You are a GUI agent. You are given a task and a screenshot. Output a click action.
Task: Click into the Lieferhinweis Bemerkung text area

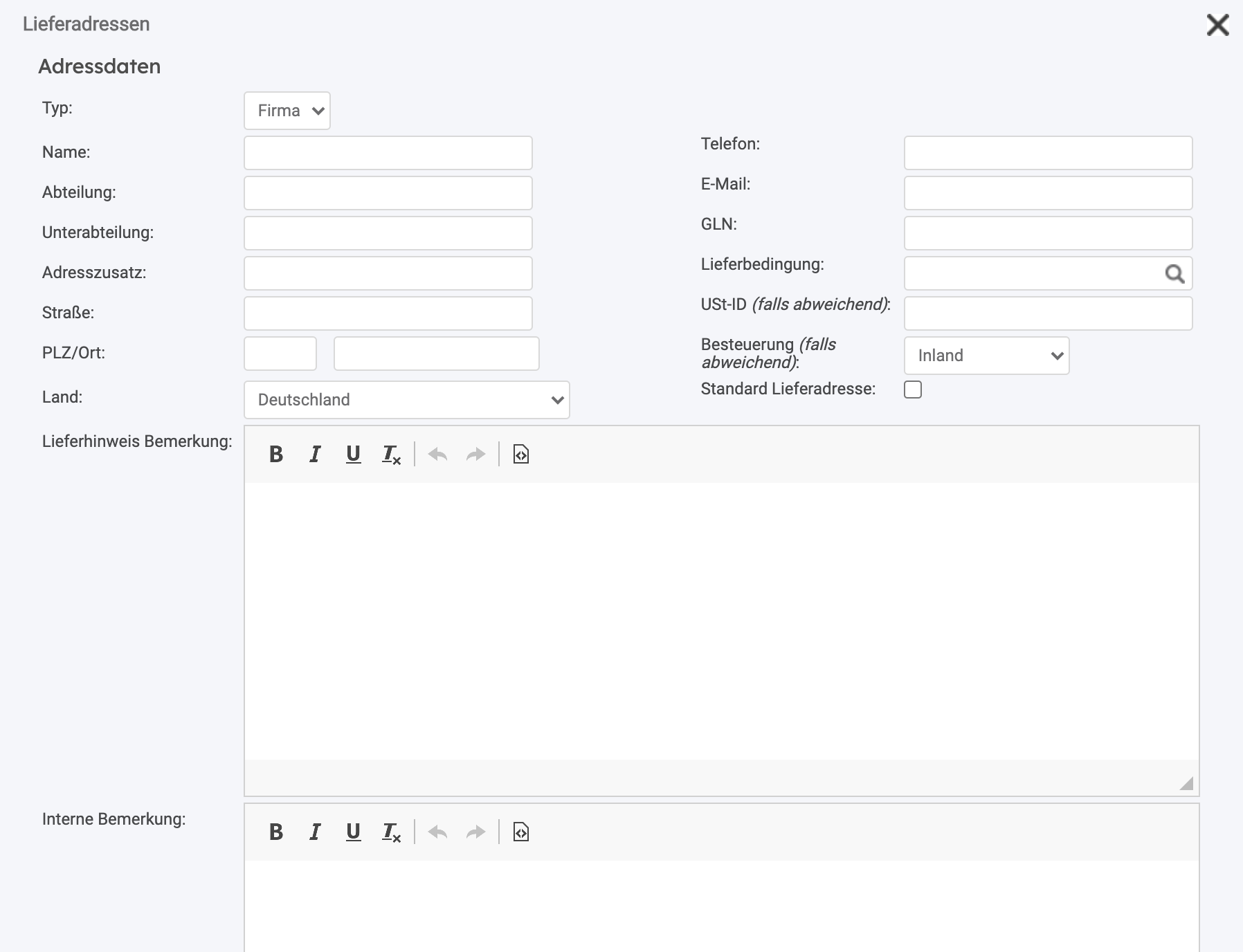pos(721,621)
